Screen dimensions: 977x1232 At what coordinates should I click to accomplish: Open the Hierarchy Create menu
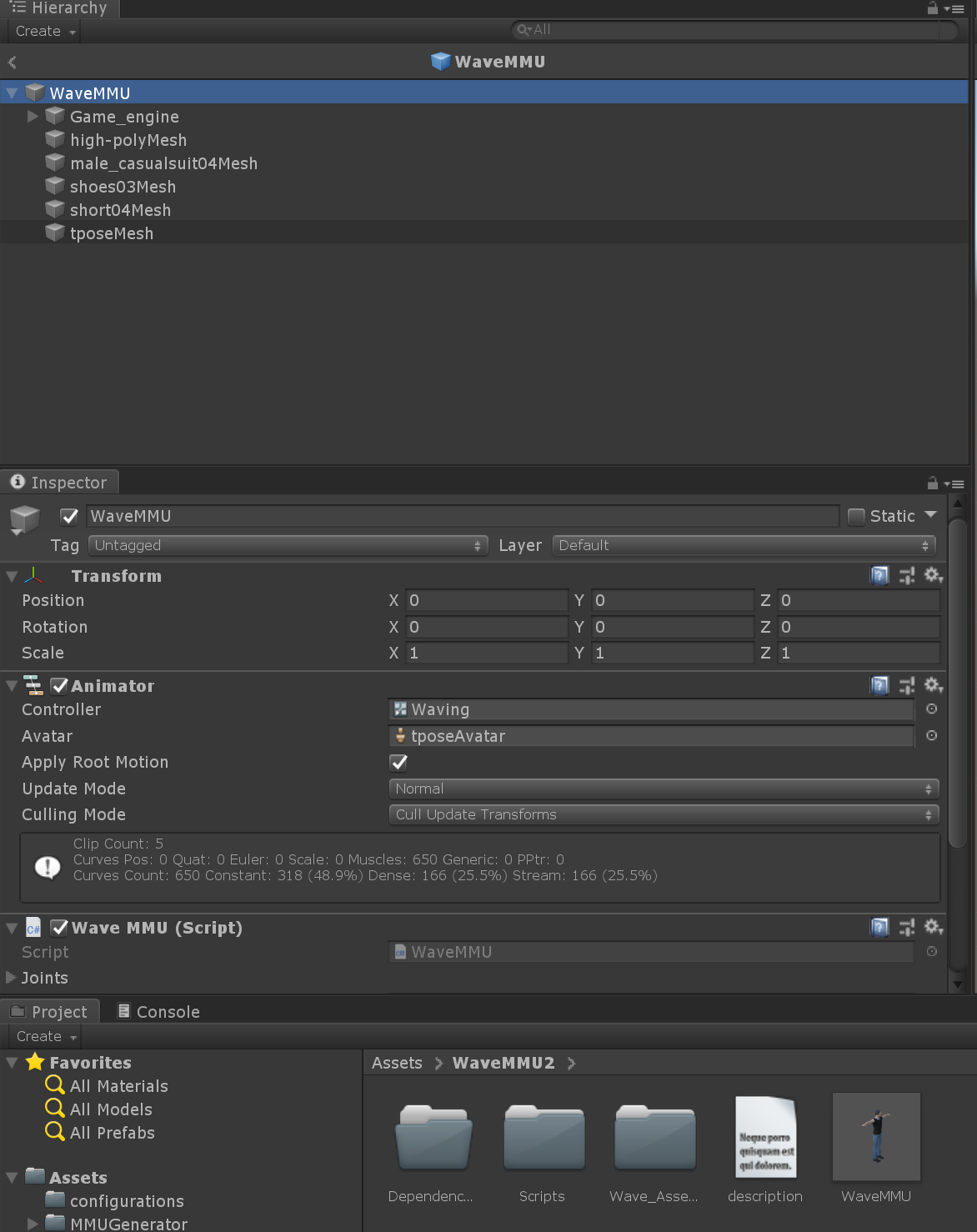pos(46,32)
